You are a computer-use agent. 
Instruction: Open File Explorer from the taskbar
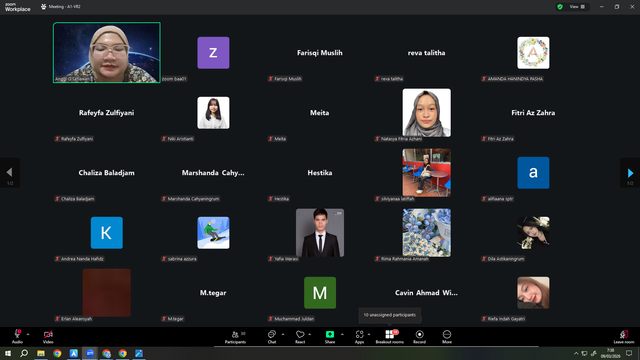[x=41, y=353]
